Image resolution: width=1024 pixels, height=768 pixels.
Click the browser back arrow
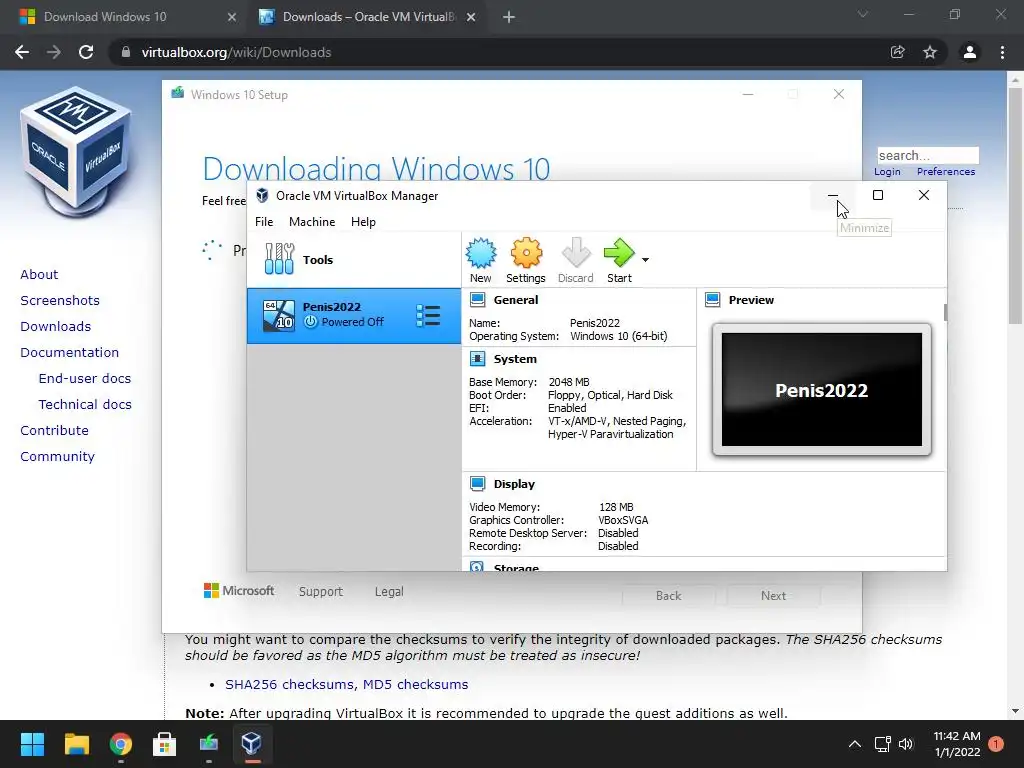click(x=22, y=52)
